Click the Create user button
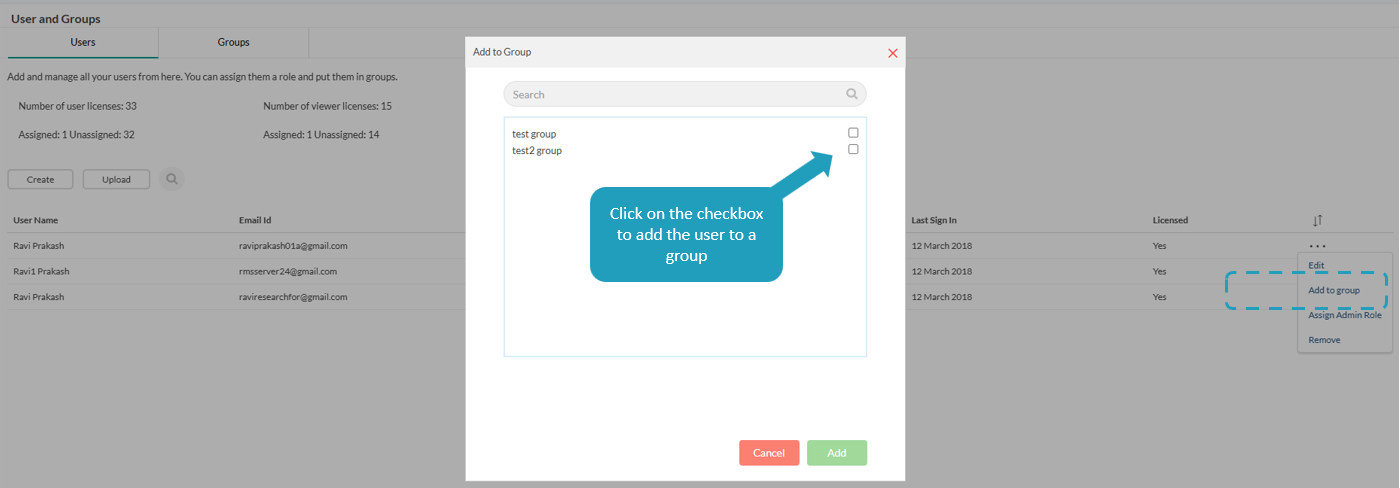Image resolution: width=1400 pixels, height=488 pixels. 40,179
